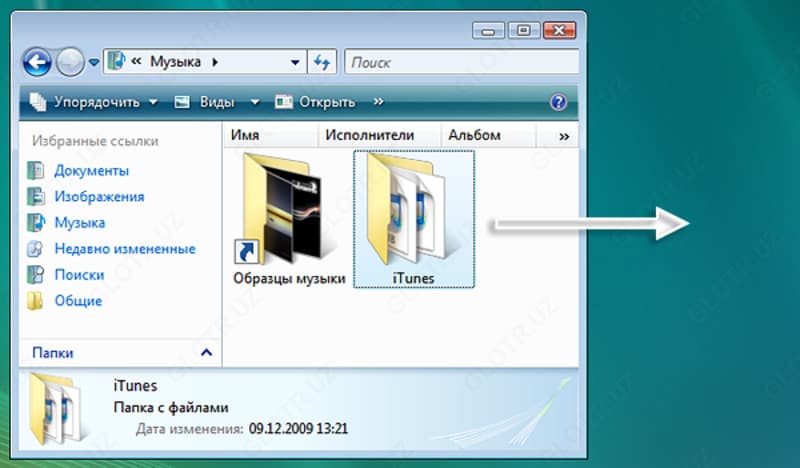Screen dimensions: 800x468
Task: Click the Поиски sidebar icon
Action: click(x=35, y=275)
